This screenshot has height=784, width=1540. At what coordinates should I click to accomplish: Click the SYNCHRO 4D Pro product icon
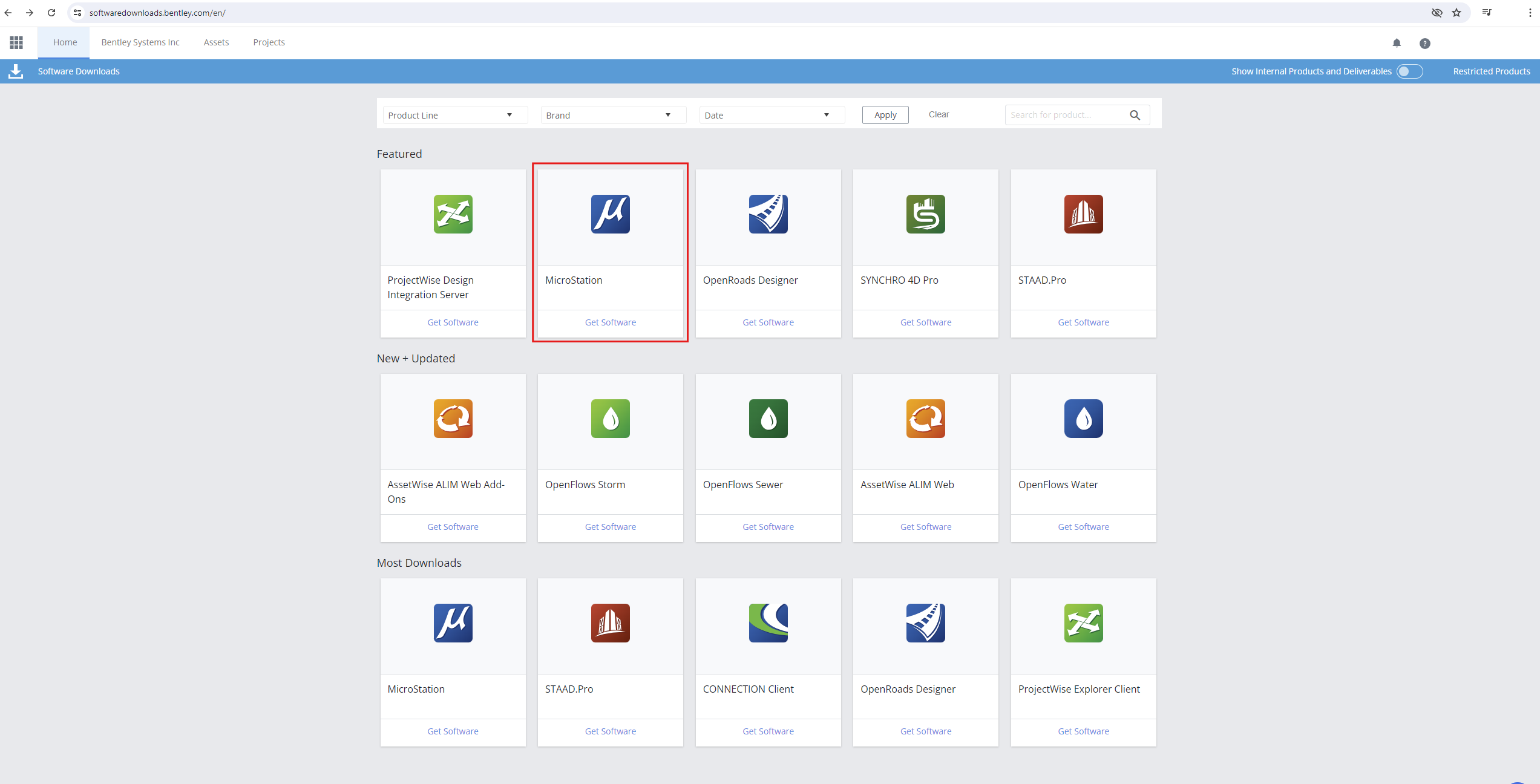[x=925, y=214]
